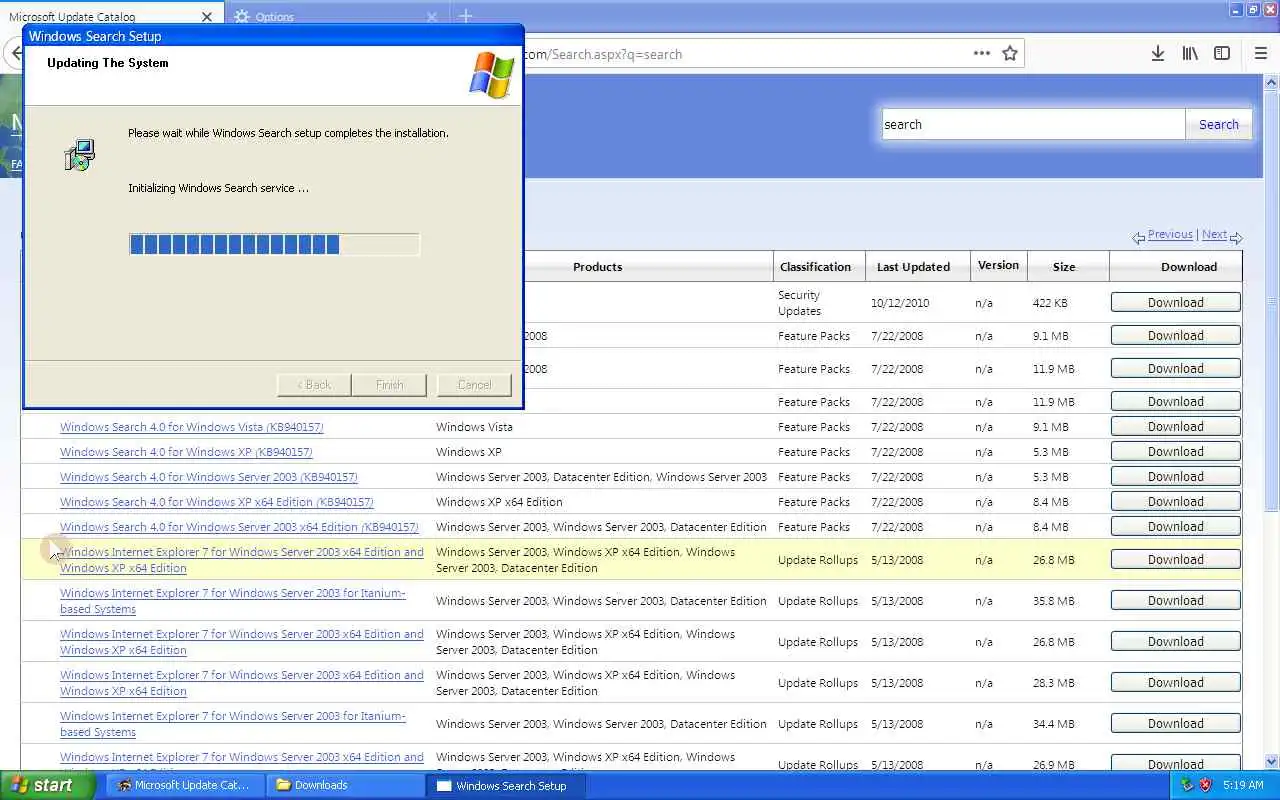This screenshot has height=800, width=1280.
Task: Close the Options tab
Action: [432, 17]
